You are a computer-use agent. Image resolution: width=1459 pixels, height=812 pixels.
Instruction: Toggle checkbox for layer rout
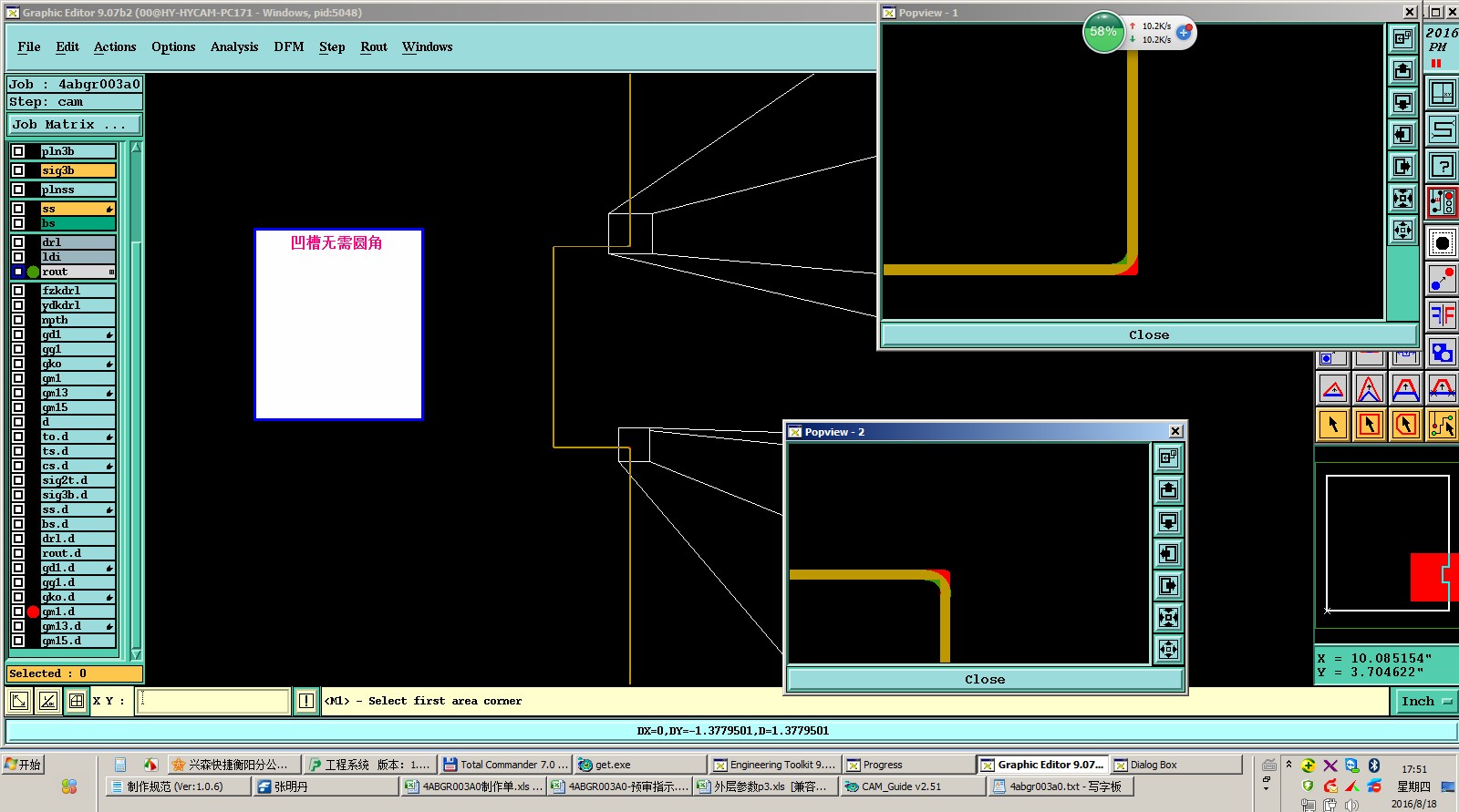click(18, 272)
